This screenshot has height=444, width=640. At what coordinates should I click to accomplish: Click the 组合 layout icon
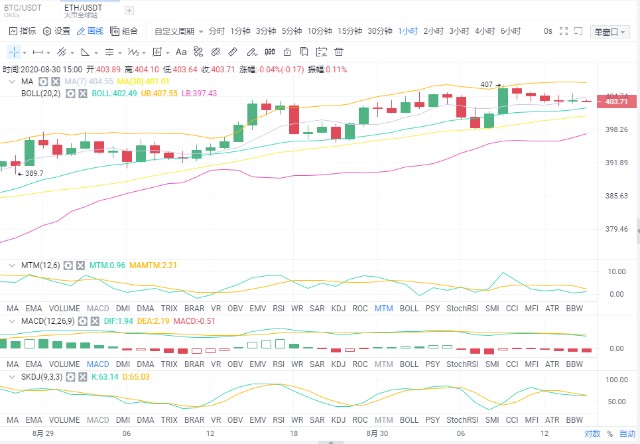pyautogui.click(x=125, y=31)
